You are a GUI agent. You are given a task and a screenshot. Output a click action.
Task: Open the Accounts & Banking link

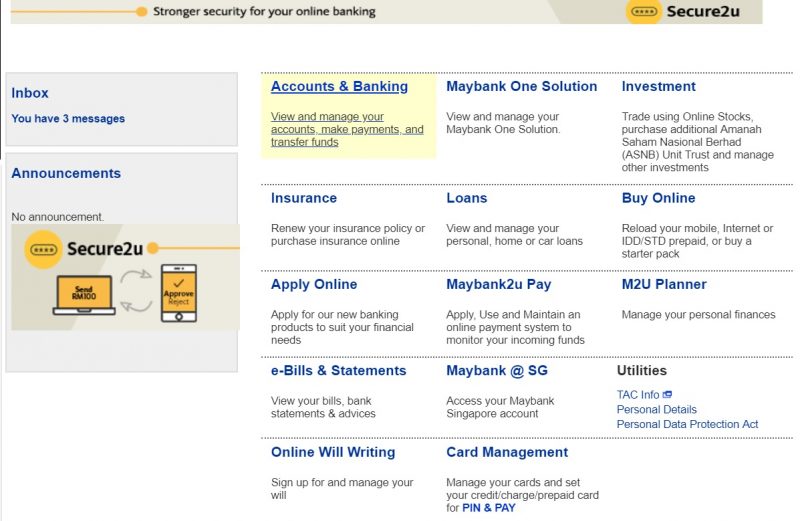(339, 87)
